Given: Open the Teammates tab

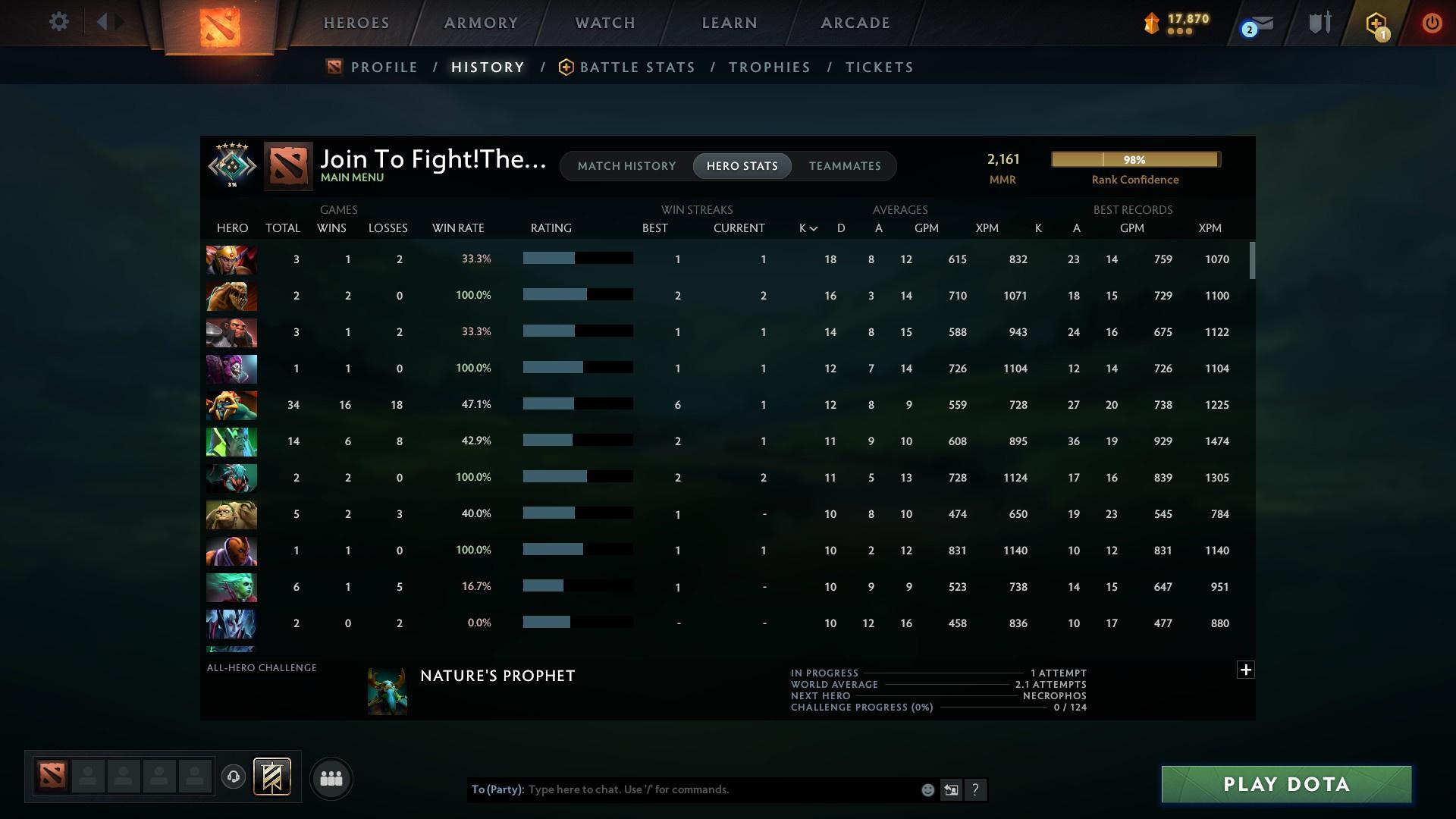Looking at the screenshot, I should click(x=845, y=166).
